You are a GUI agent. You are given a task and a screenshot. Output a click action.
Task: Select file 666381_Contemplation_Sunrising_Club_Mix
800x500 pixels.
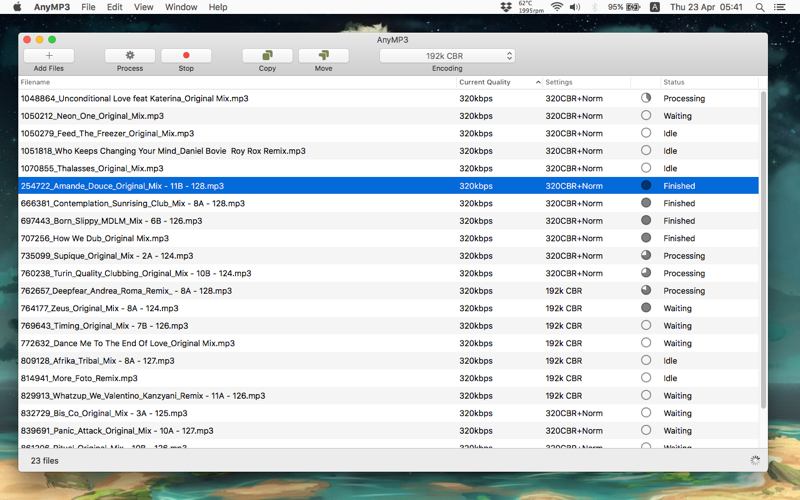click(x=133, y=203)
